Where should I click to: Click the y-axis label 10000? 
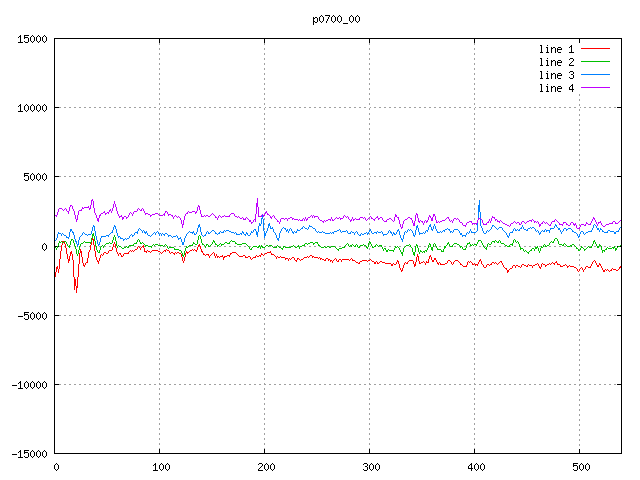click(32, 108)
